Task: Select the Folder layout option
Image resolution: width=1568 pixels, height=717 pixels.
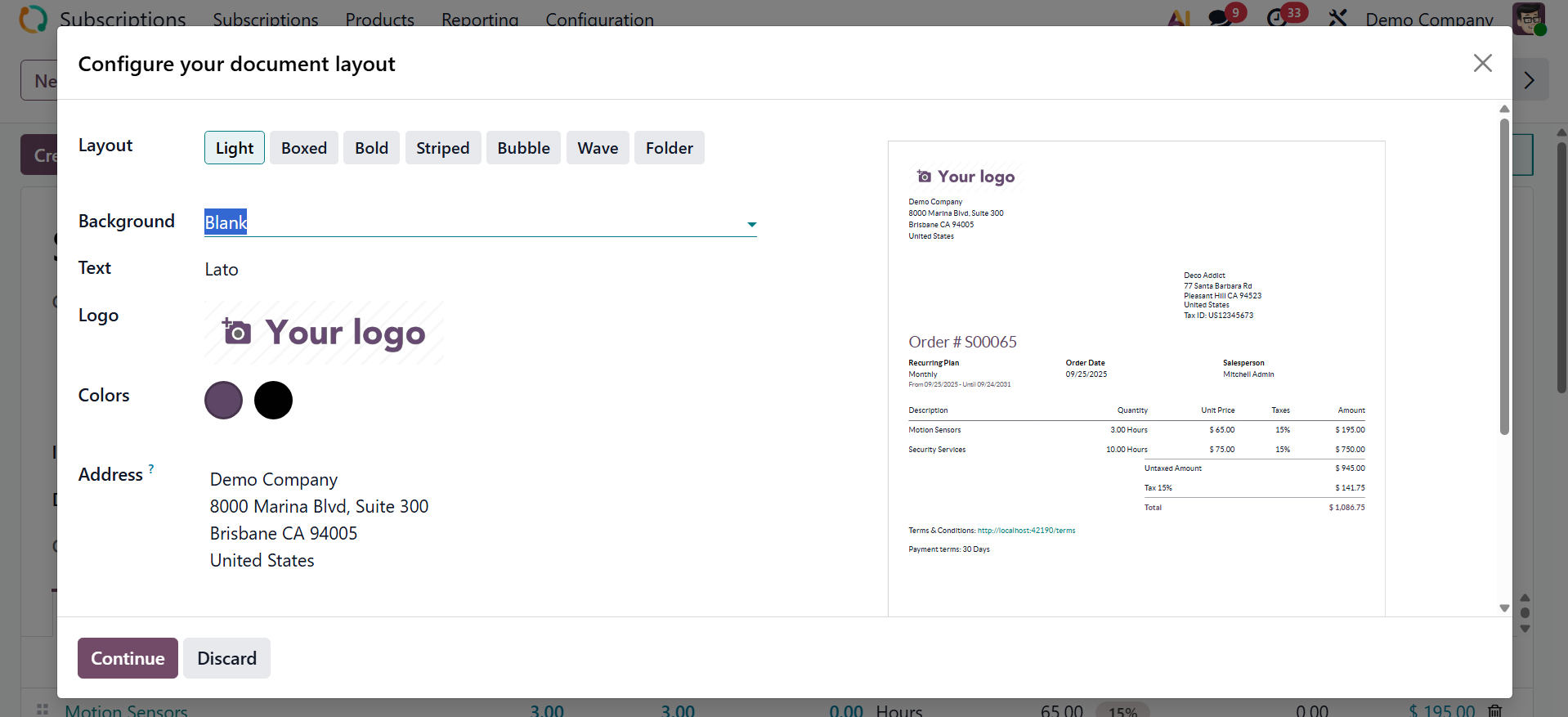Action: [x=670, y=148]
